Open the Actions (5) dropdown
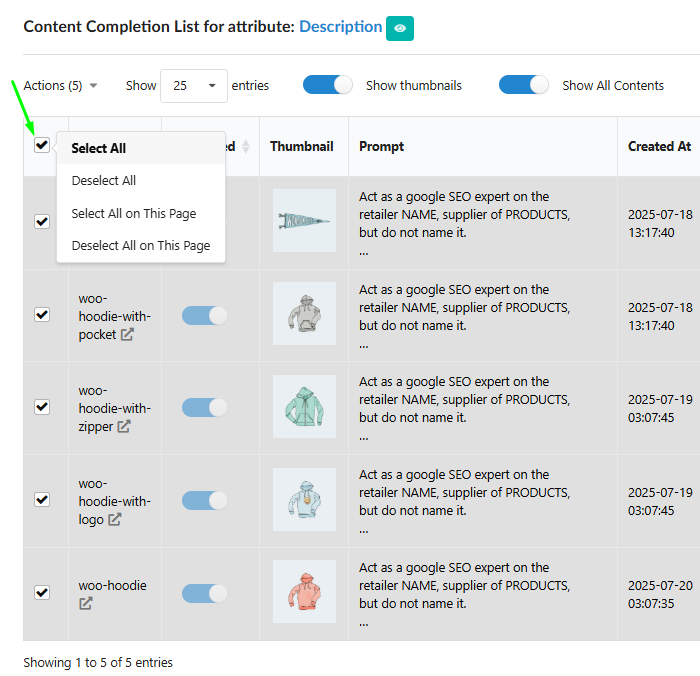The height and width of the screenshot is (676, 700). tap(61, 86)
